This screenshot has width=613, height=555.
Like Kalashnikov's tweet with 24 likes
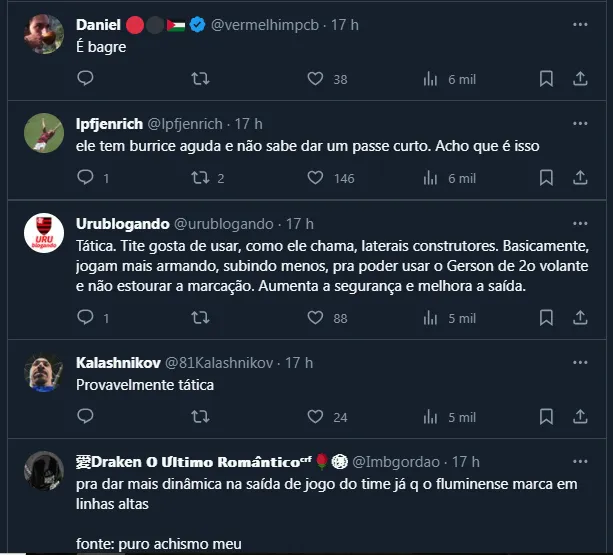315,417
